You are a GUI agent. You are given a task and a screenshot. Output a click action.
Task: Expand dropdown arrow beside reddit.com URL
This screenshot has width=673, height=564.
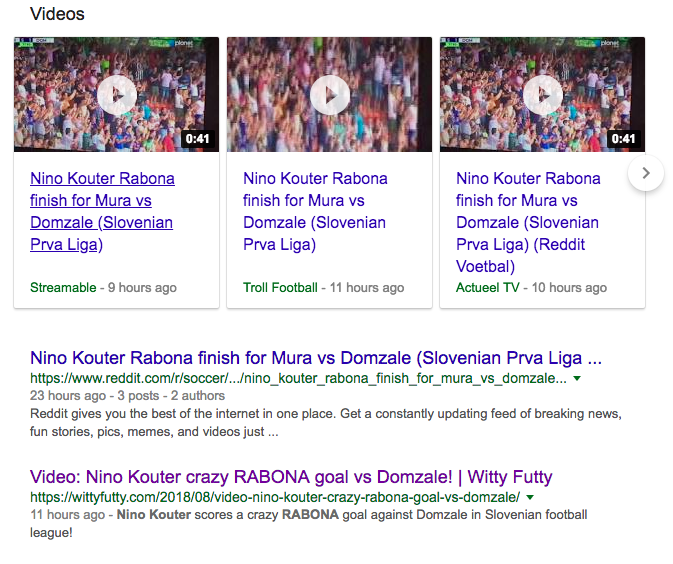click(577, 380)
